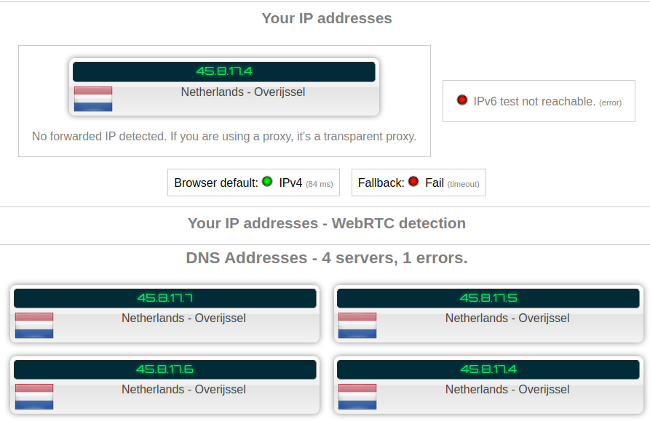Click DNS server address 45.8.17.6
Image resolution: width=650 pixels, height=421 pixels.
pyautogui.click(x=165, y=369)
